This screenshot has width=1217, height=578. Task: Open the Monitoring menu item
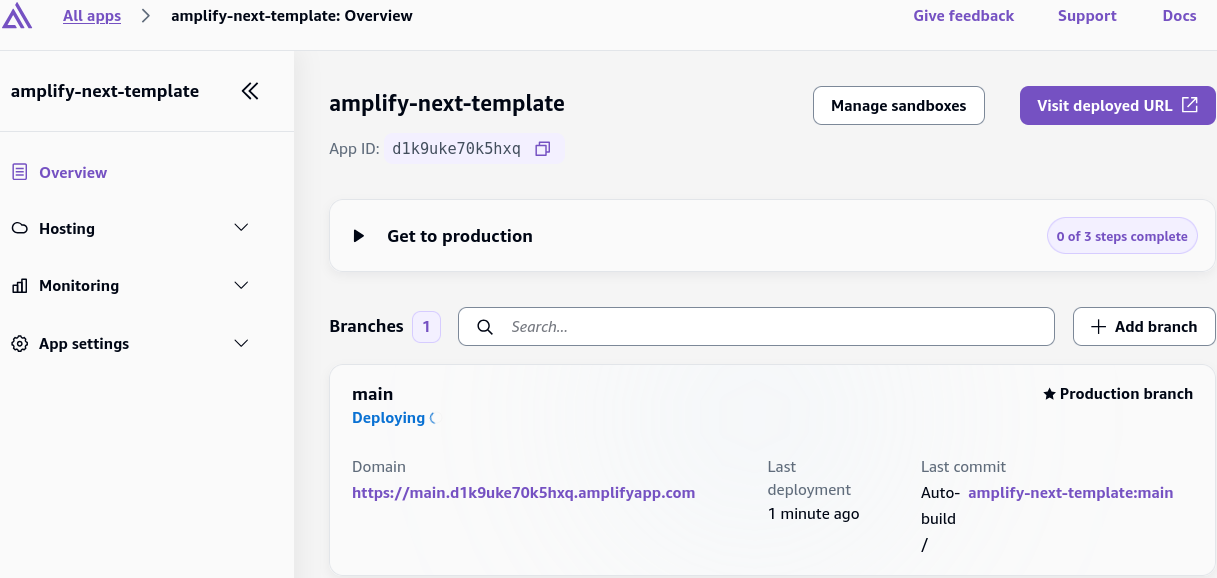[x=78, y=286]
